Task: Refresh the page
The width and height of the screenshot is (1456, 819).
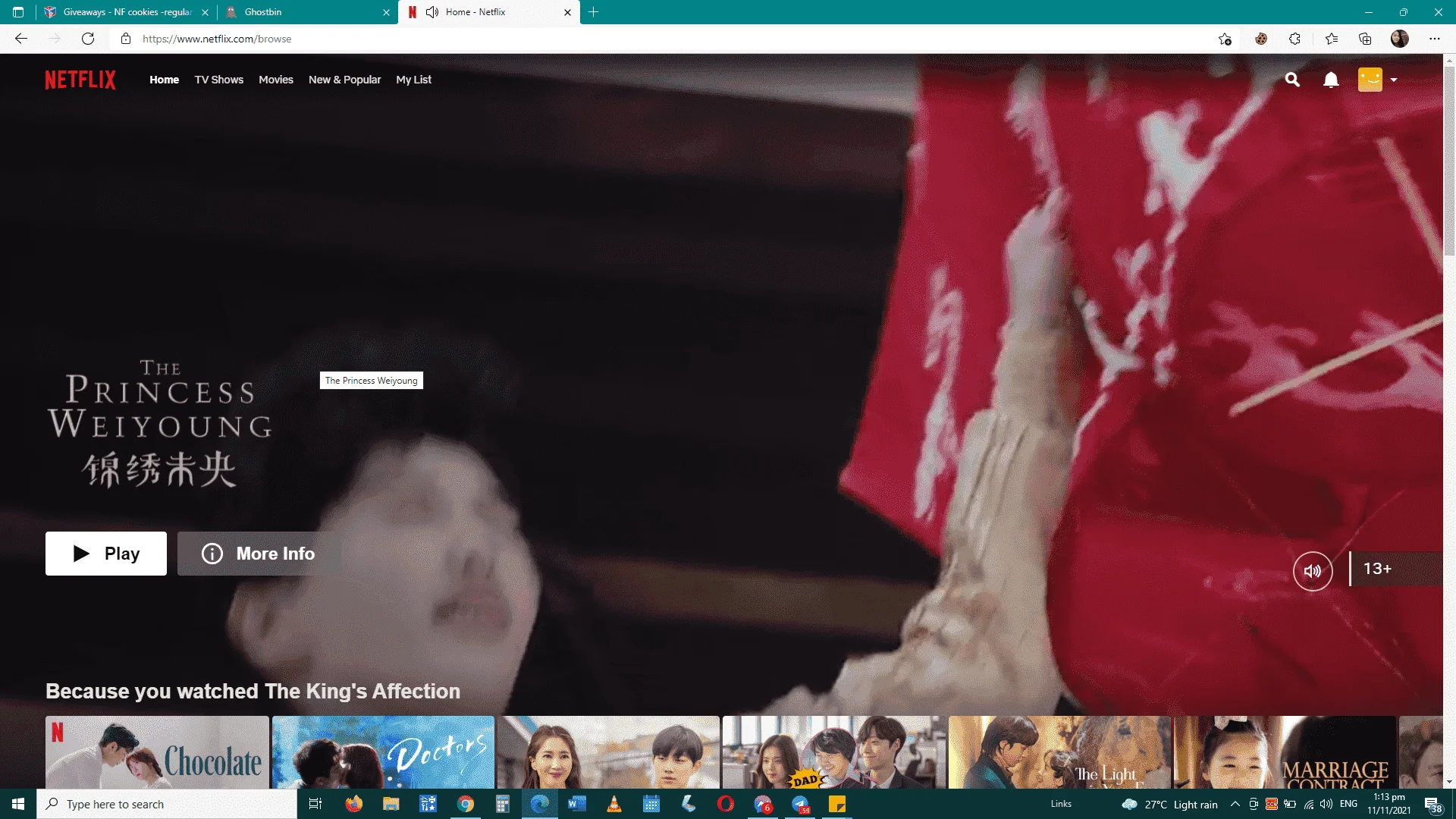Action: (88, 39)
